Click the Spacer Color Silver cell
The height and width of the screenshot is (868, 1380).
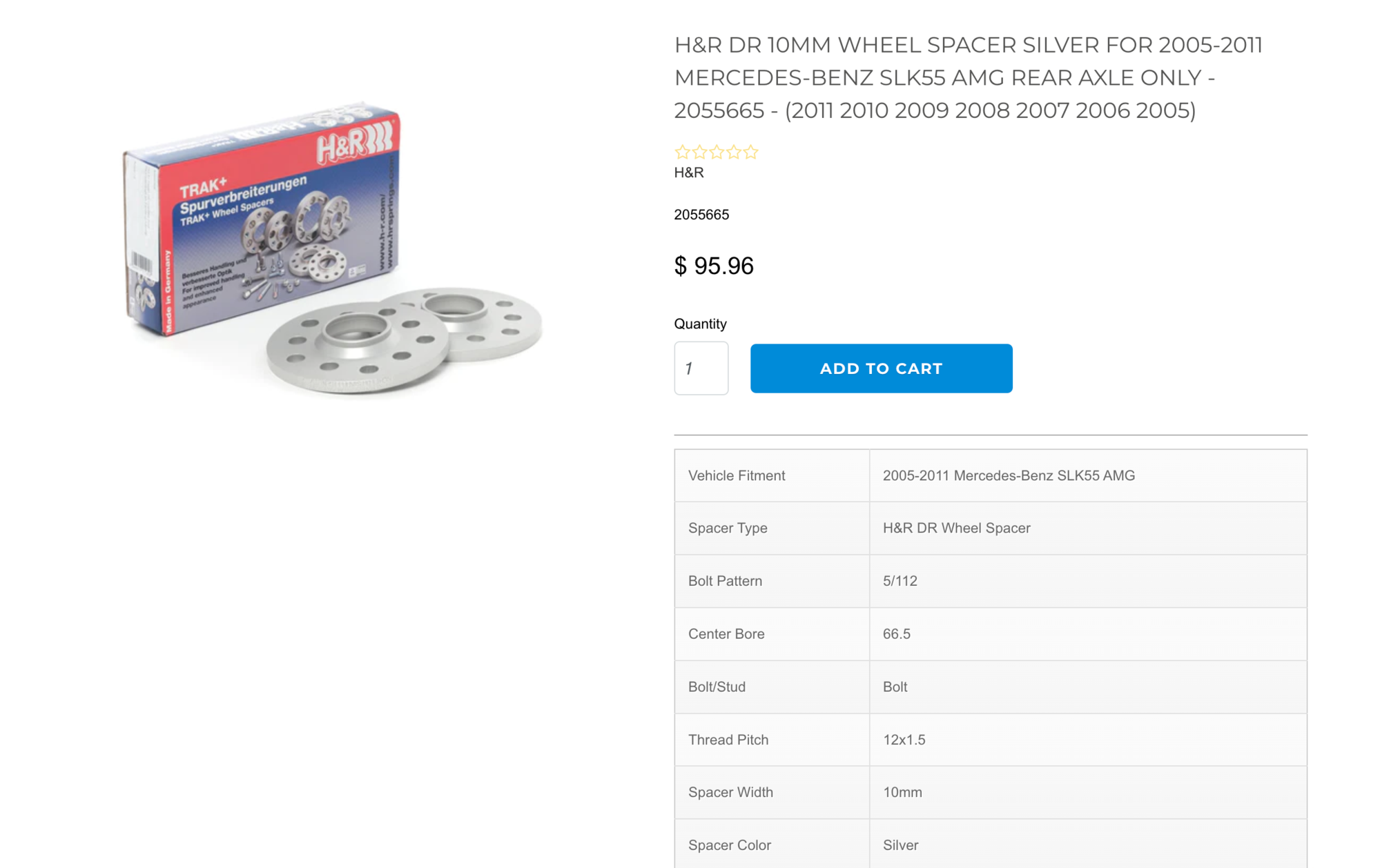pyautogui.click(x=1088, y=844)
